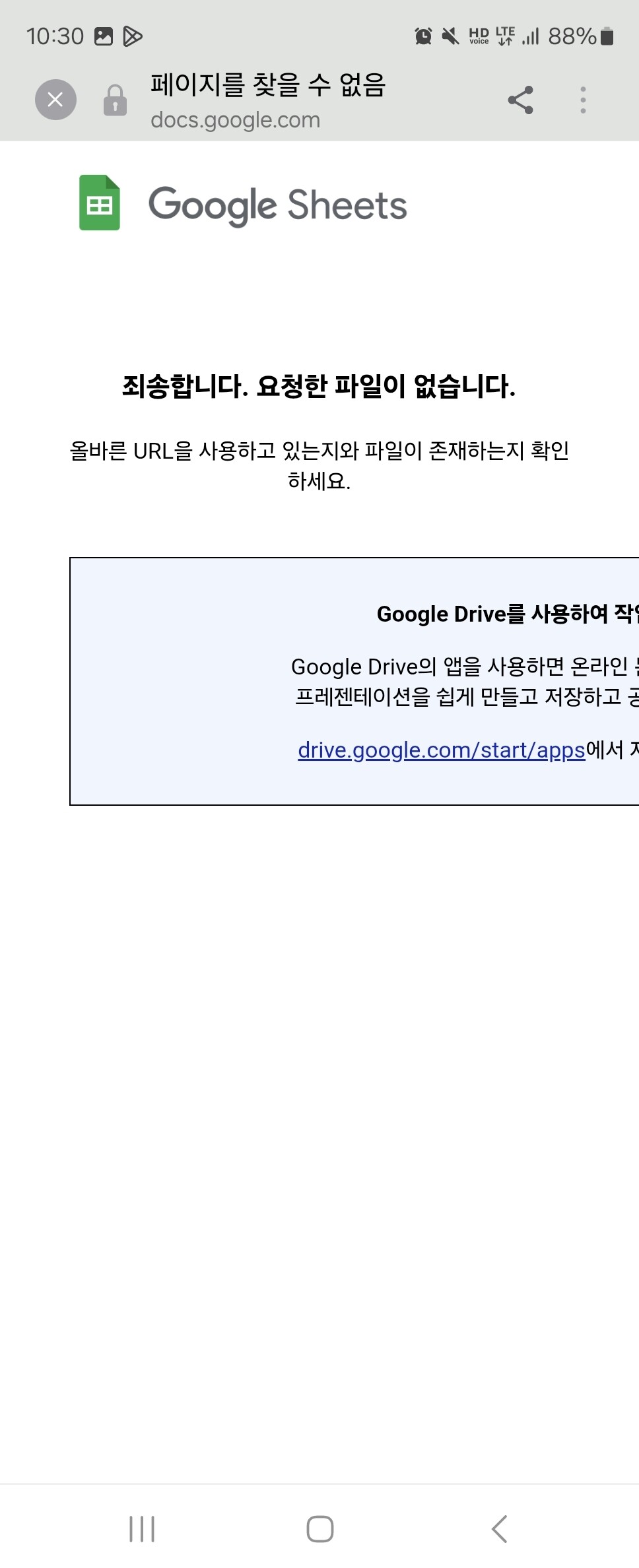Open the three-dot overflow menu
The width and height of the screenshot is (639, 1568).
point(583,100)
